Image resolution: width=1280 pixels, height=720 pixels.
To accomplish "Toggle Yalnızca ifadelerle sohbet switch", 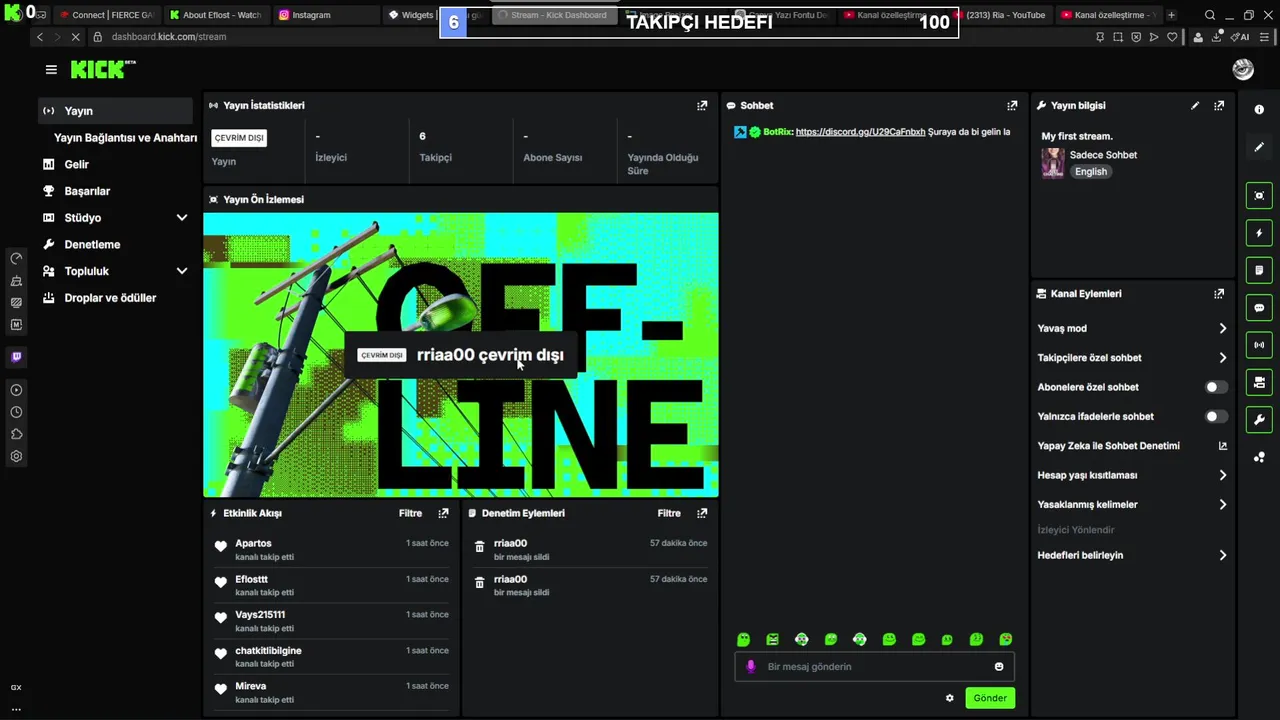I will [1216, 416].
